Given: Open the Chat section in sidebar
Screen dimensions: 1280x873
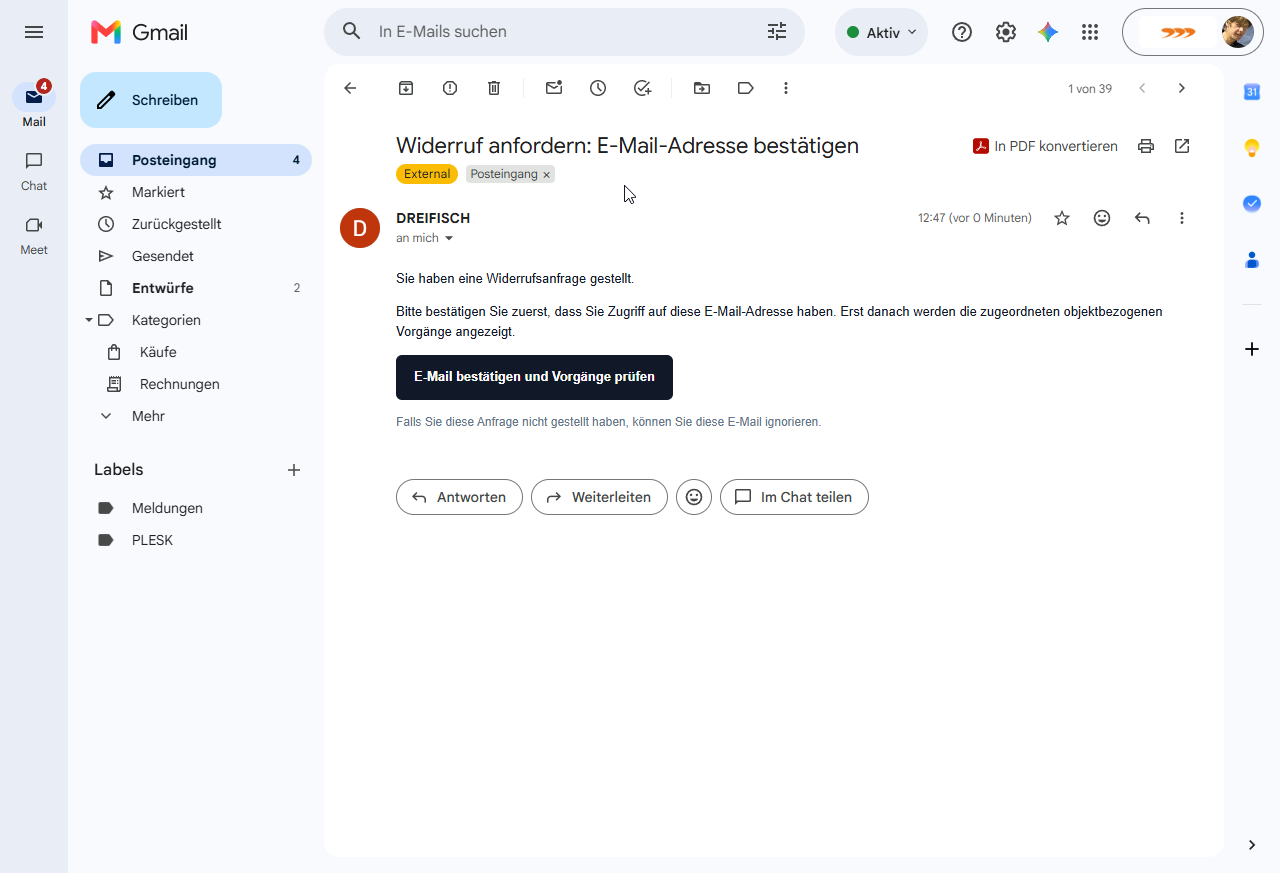Looking at the screenshot, I should click(x=34, y=170).
